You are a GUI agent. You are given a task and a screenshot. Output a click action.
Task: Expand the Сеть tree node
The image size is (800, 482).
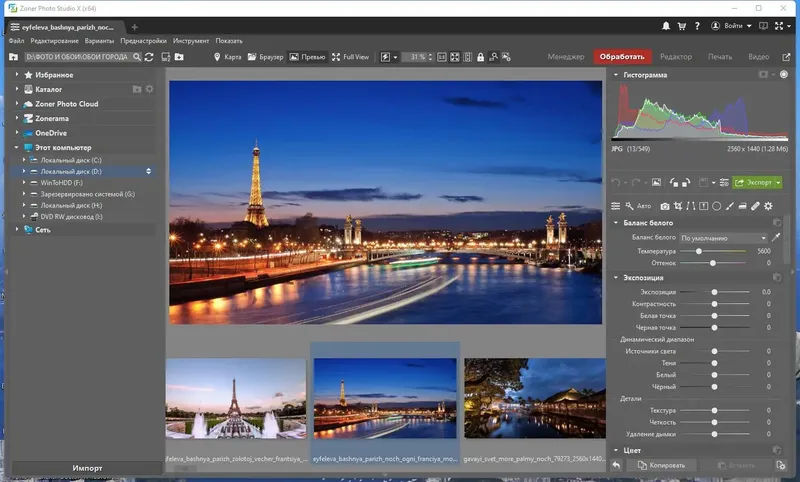(18, 229)
